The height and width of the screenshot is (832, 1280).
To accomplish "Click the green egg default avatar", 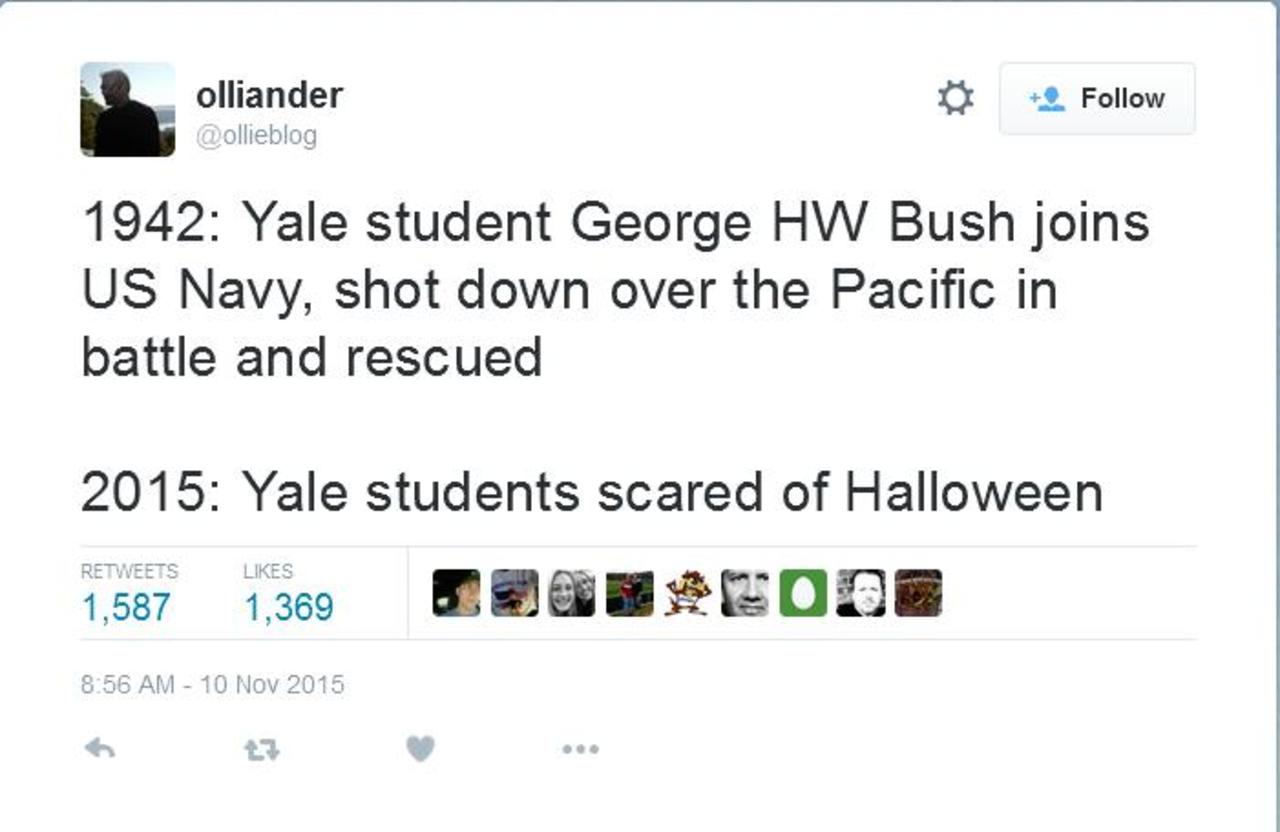I will (803, 593).
